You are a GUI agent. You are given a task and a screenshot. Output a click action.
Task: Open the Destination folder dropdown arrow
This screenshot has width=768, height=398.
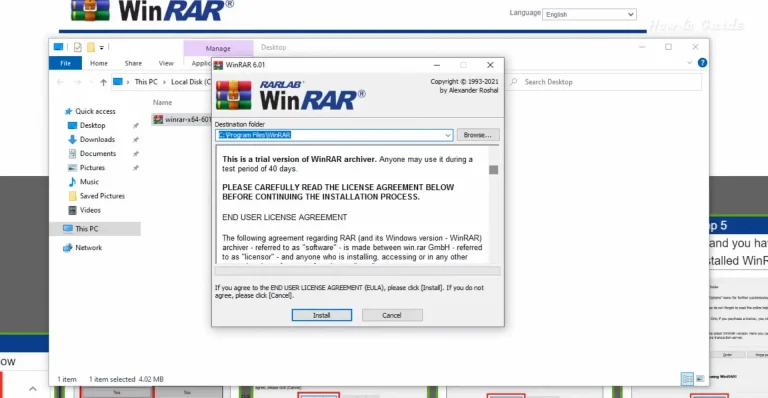pos(448,135)
